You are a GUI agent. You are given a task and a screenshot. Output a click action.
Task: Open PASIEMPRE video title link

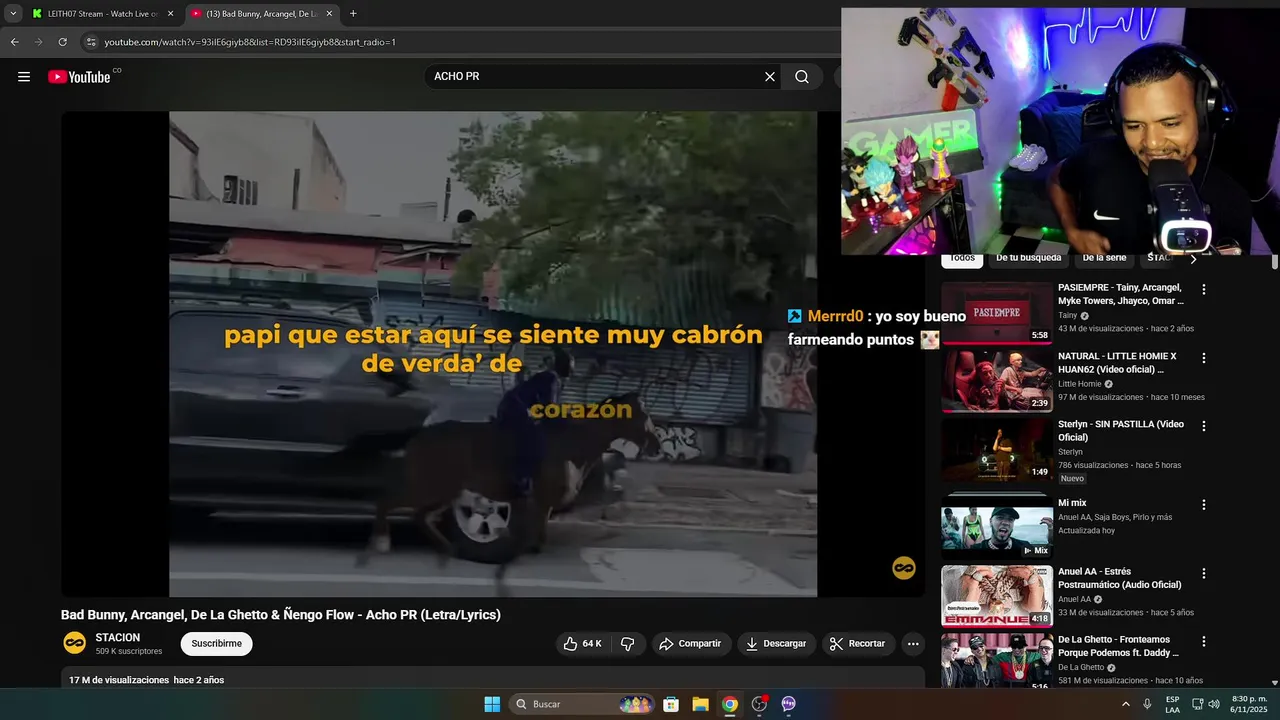(1121, 294)
